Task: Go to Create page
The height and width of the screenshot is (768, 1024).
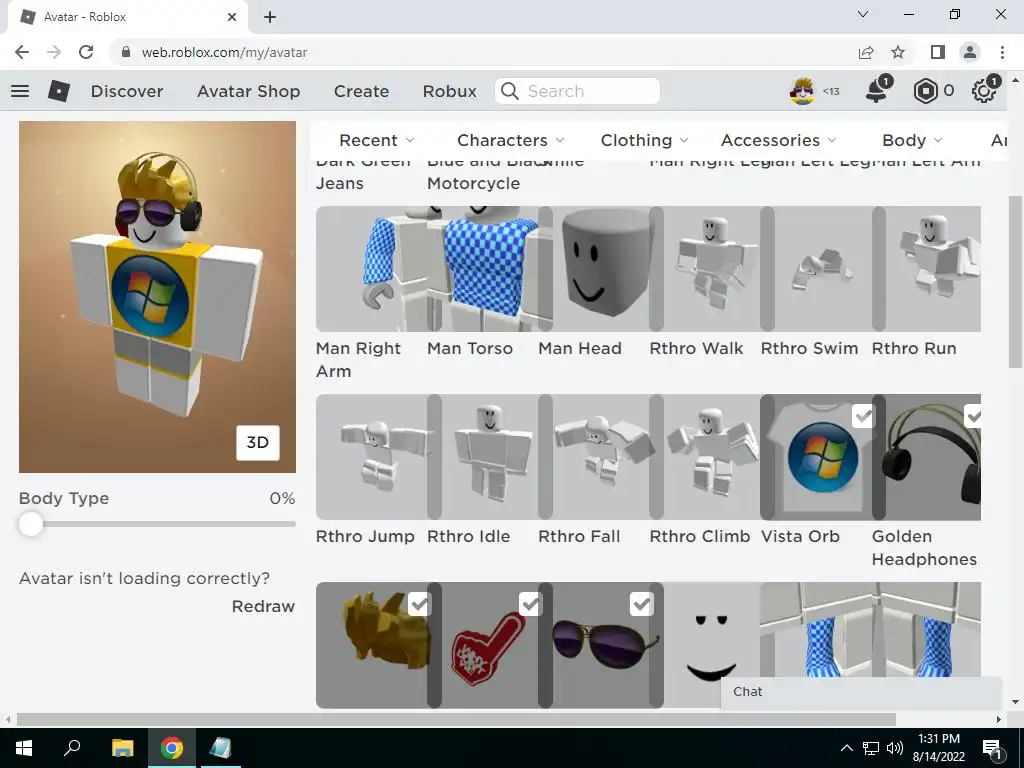Action: [361, 91]
